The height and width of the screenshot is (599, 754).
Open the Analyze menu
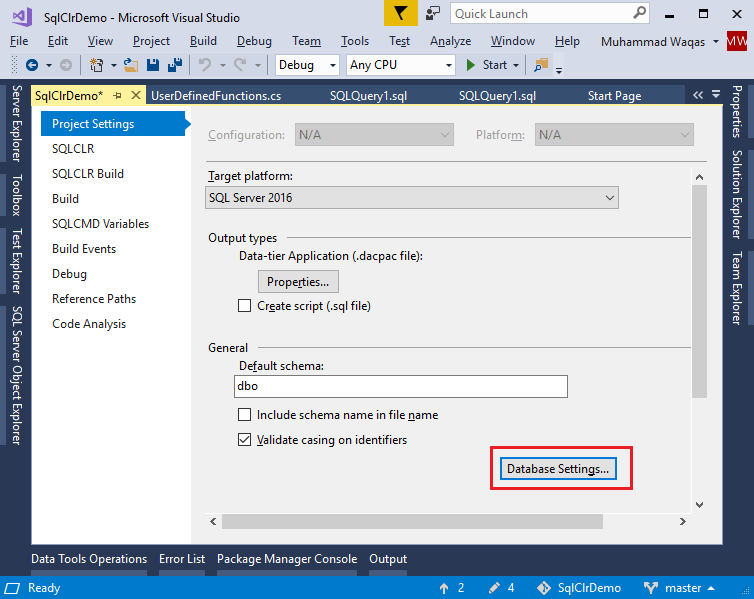click(450, 41)
